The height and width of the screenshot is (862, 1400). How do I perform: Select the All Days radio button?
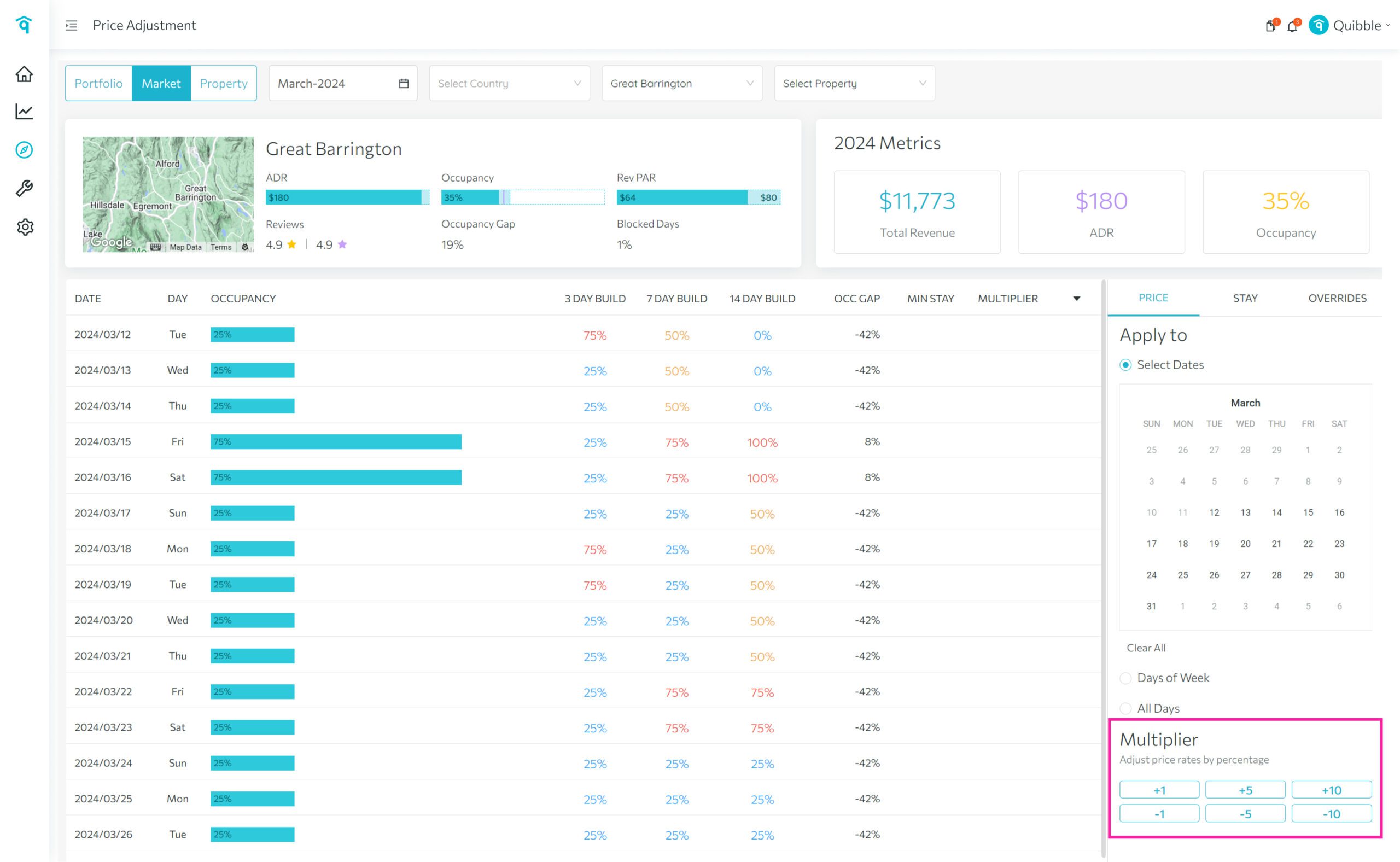[x=1125, y=709]
